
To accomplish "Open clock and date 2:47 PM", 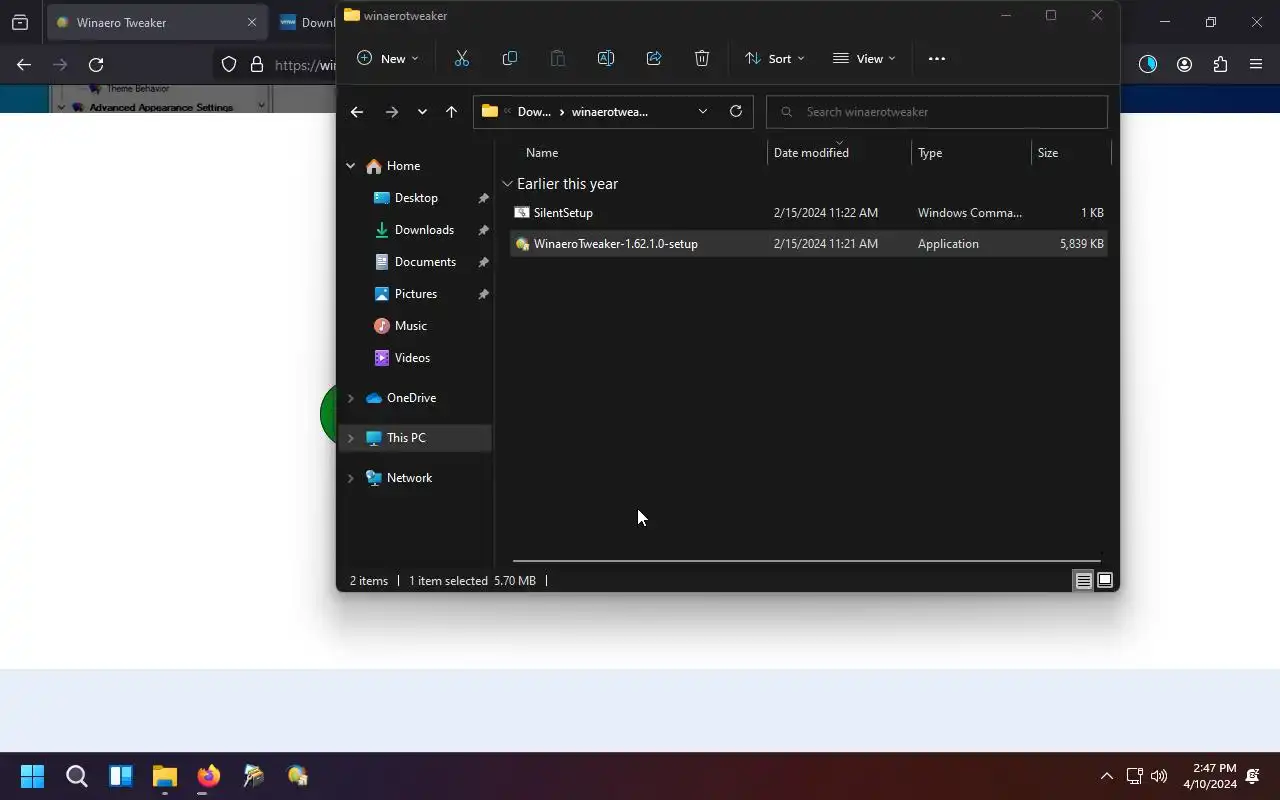I will (1210, 776).
